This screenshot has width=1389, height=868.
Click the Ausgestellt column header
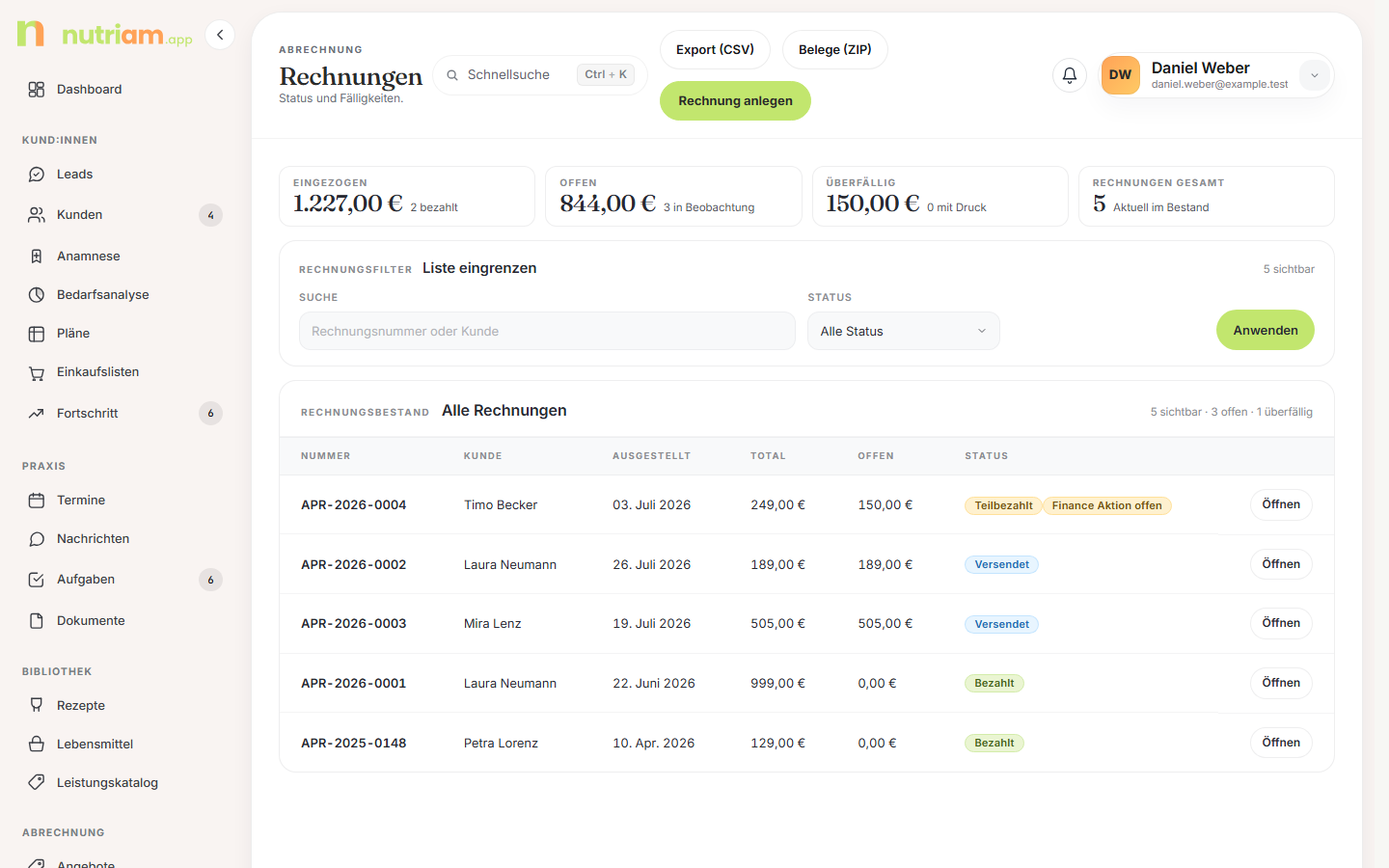point(651,456)
